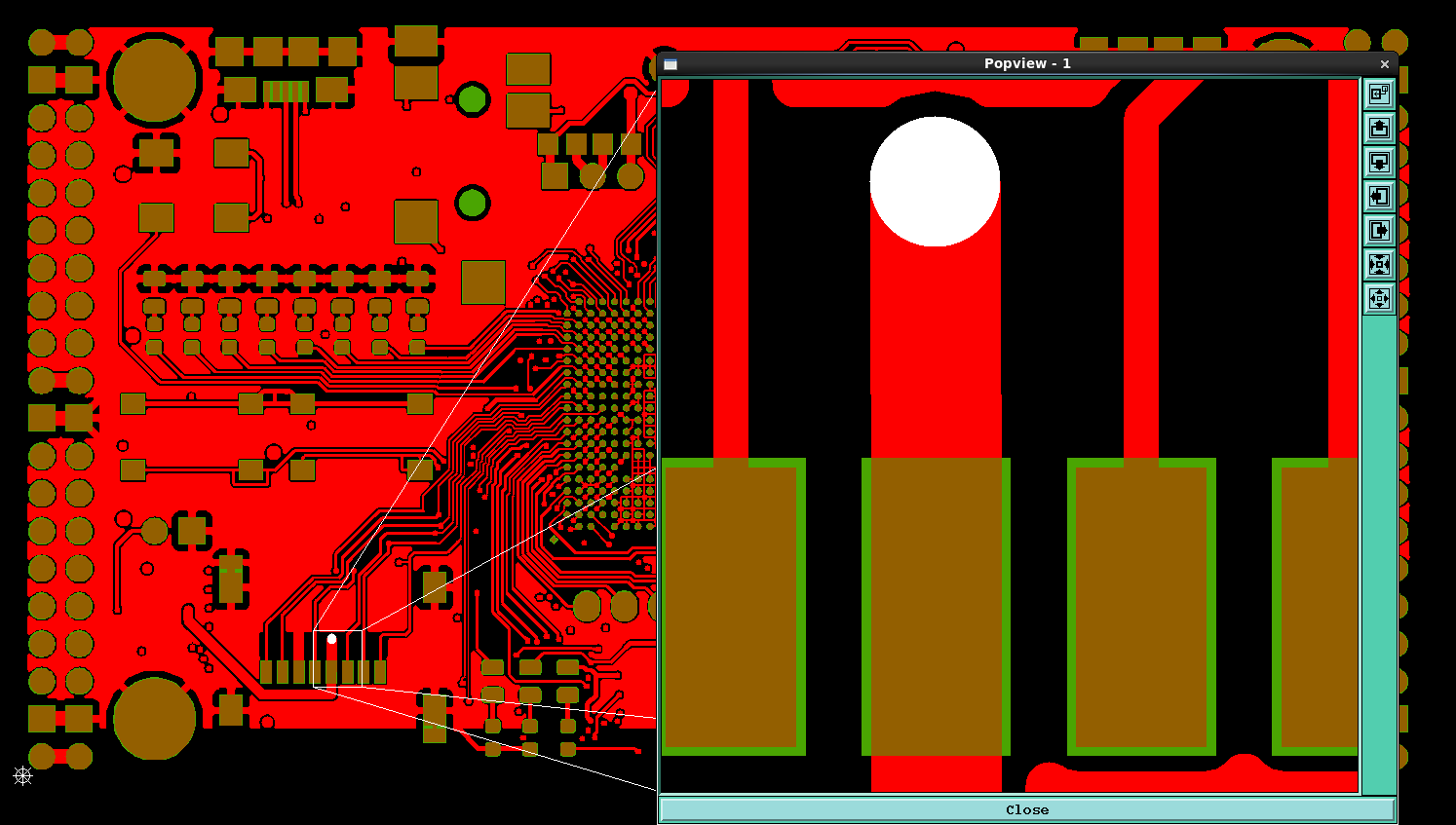Select the large white drill hole in Popview
1456x825 pixels.
935,181
